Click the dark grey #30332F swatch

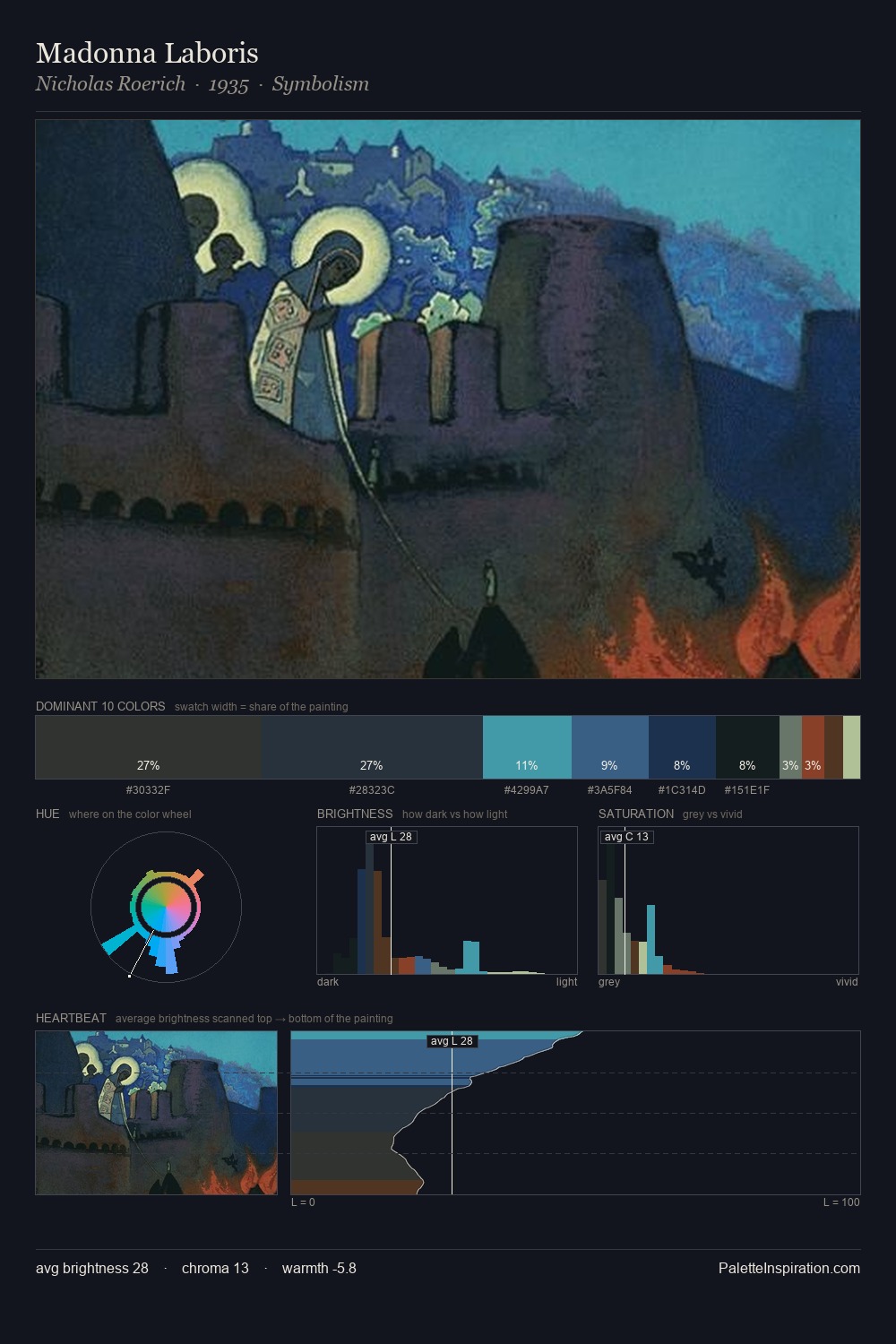(149, 747)
